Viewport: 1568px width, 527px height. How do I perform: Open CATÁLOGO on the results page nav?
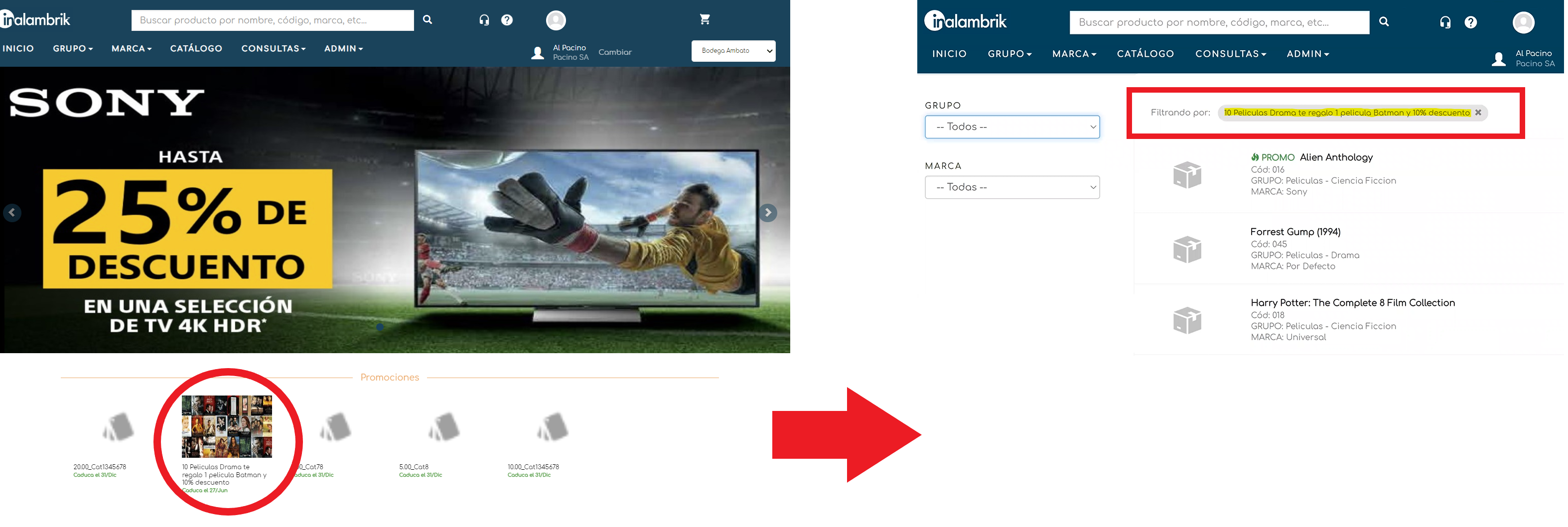(1145, 54)
